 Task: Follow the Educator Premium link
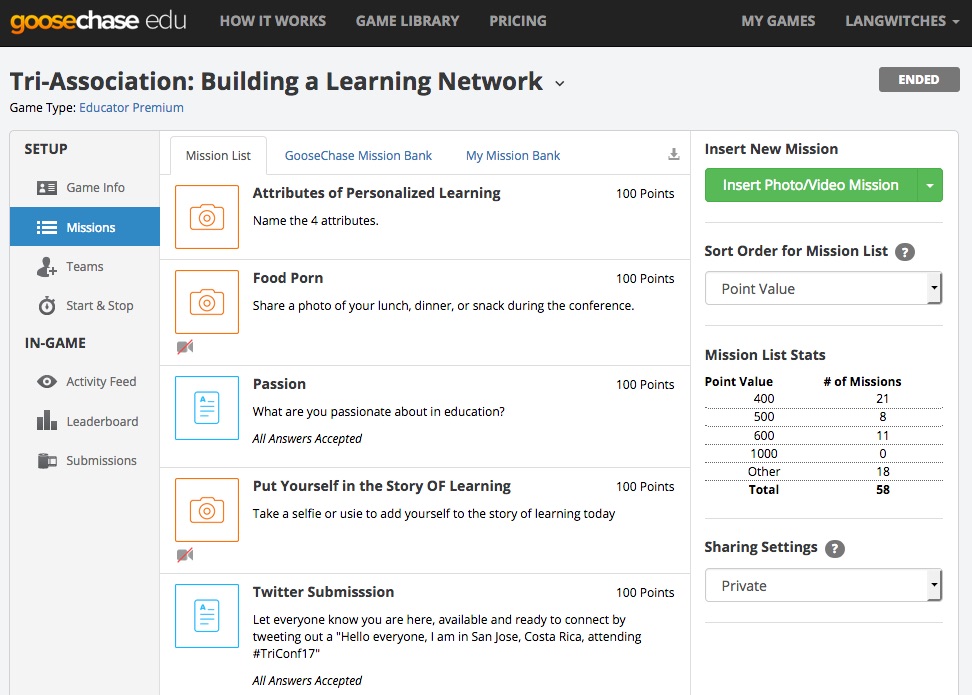[x=131, y=107]
